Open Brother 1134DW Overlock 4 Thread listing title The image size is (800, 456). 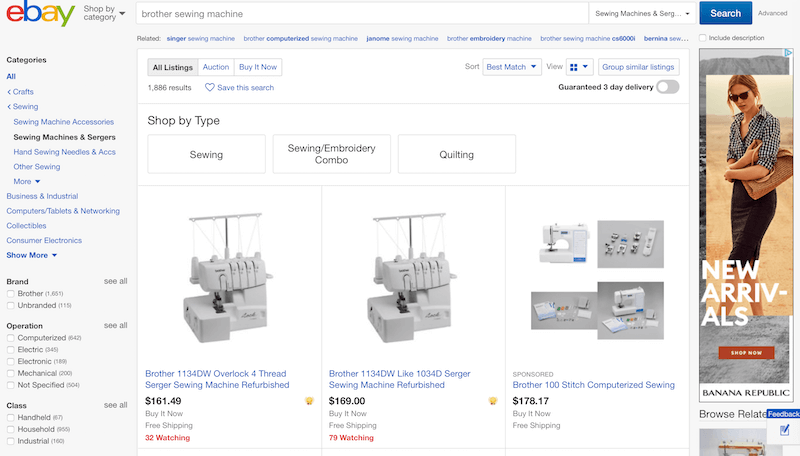coord(217,379)
